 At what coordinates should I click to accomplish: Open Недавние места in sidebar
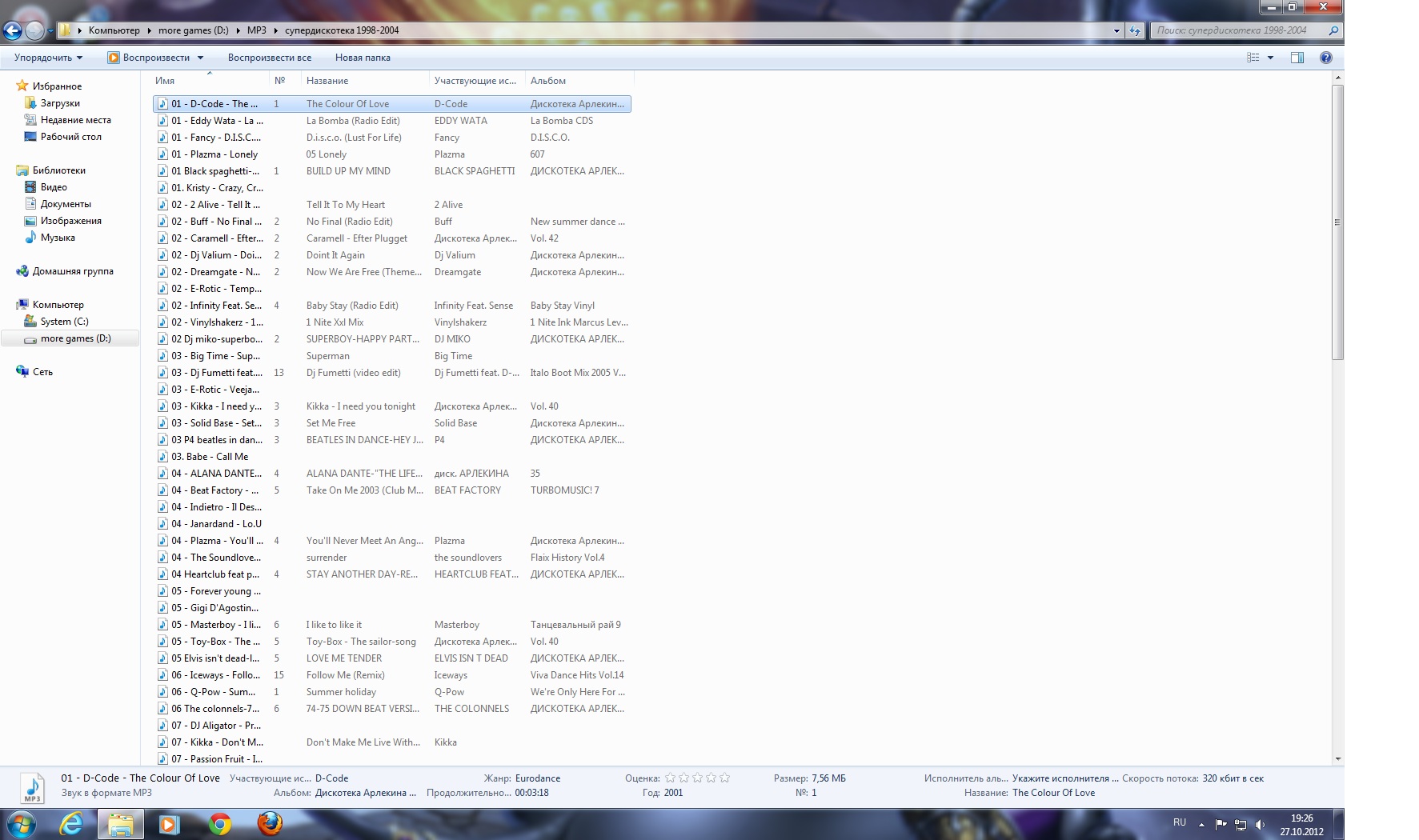click(x=76, y=120)
